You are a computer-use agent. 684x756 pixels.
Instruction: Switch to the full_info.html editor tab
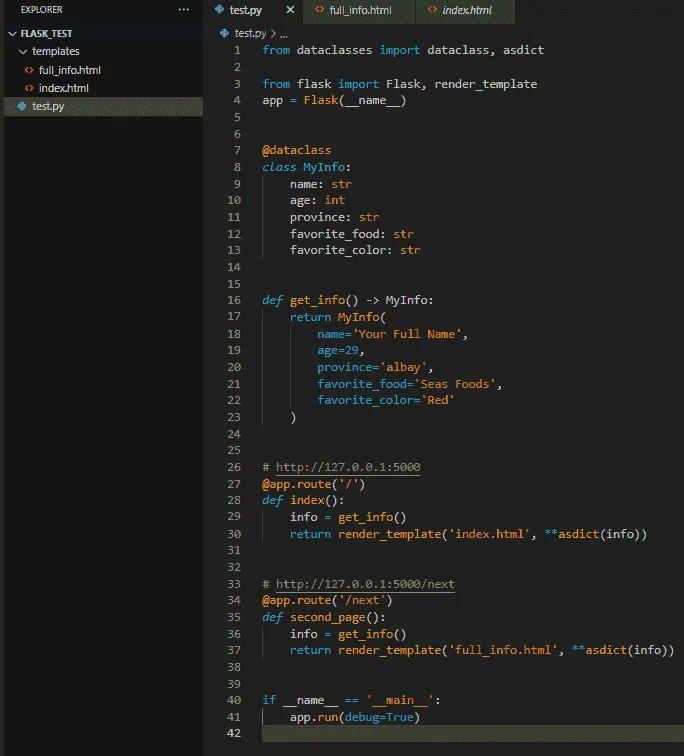point(360,10)
